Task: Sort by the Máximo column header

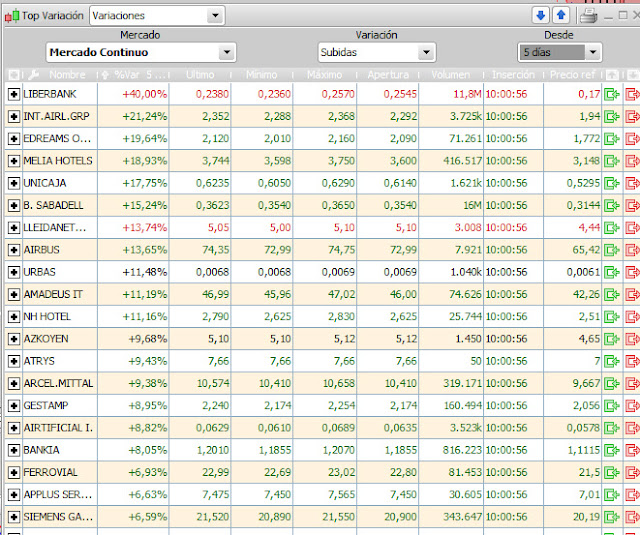Action: 324,75
